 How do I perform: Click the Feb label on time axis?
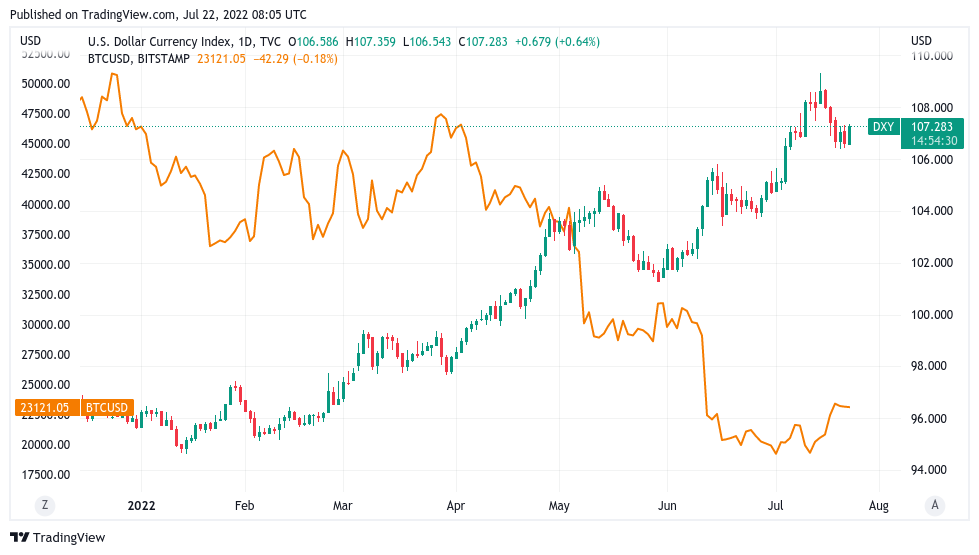point(244,506)
